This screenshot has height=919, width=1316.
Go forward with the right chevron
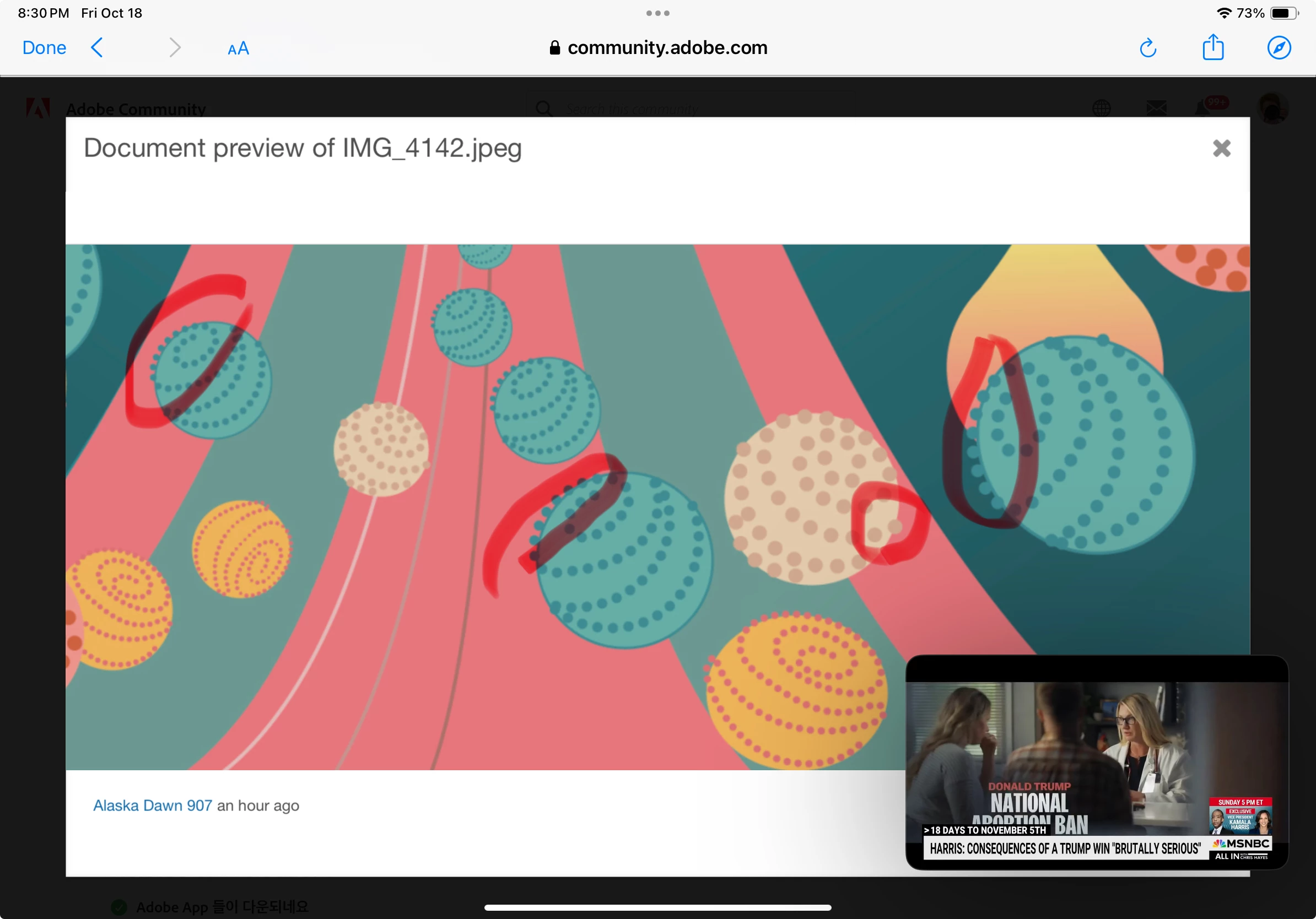click(x=175, y=47)
